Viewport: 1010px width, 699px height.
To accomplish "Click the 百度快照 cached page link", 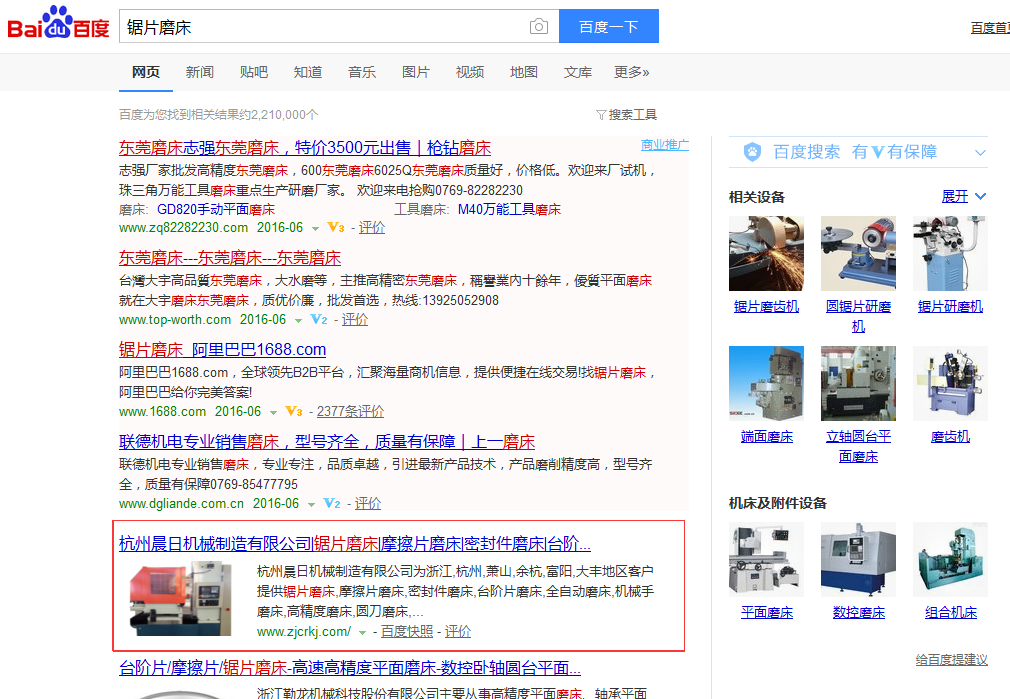I will (407, 631).
